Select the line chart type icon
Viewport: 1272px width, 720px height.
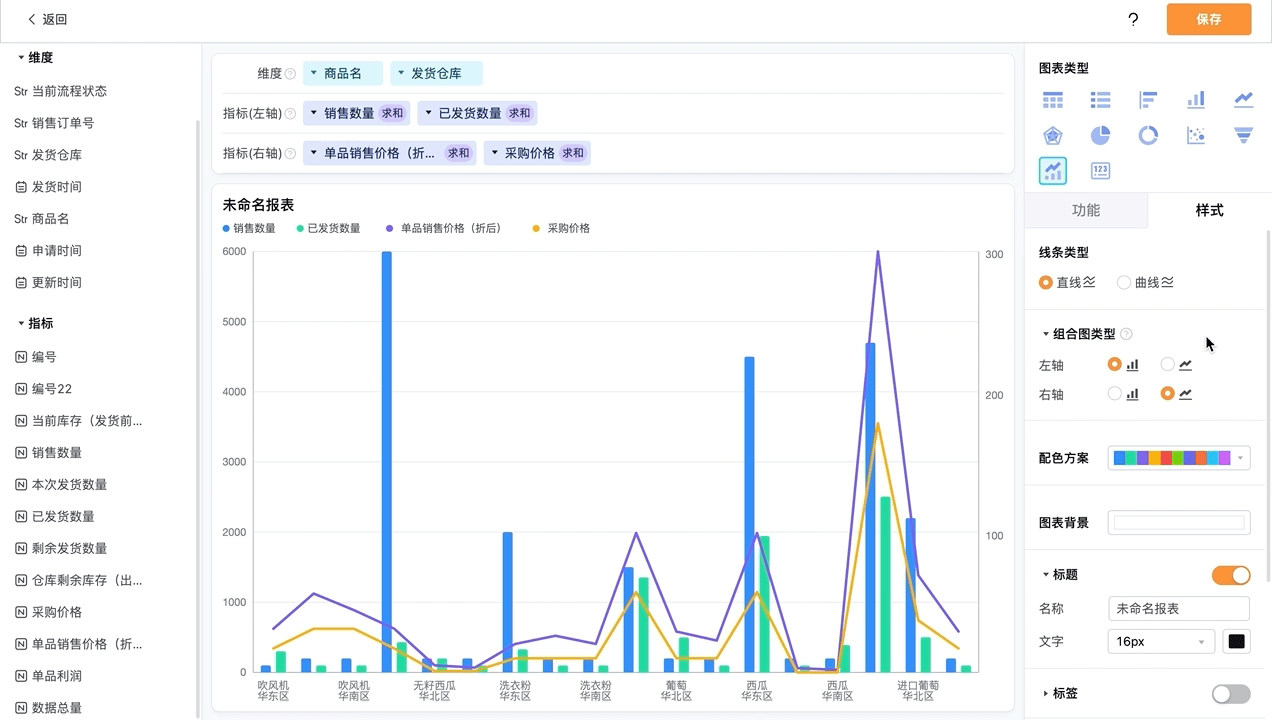pyautogui.click(x=1243, y=100)
